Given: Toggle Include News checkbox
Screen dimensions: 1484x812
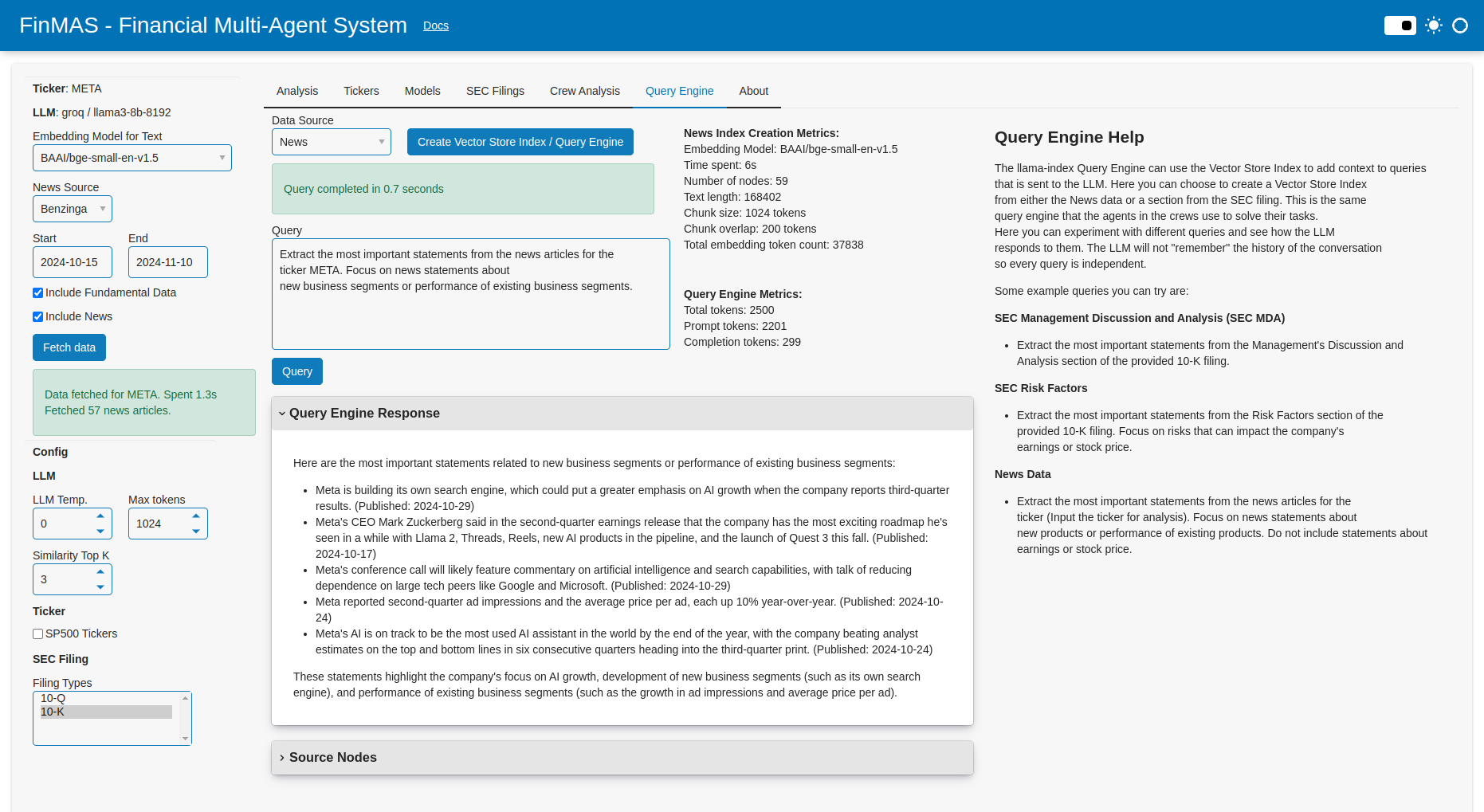Looking at the screenshot, I should coord(37,317).
